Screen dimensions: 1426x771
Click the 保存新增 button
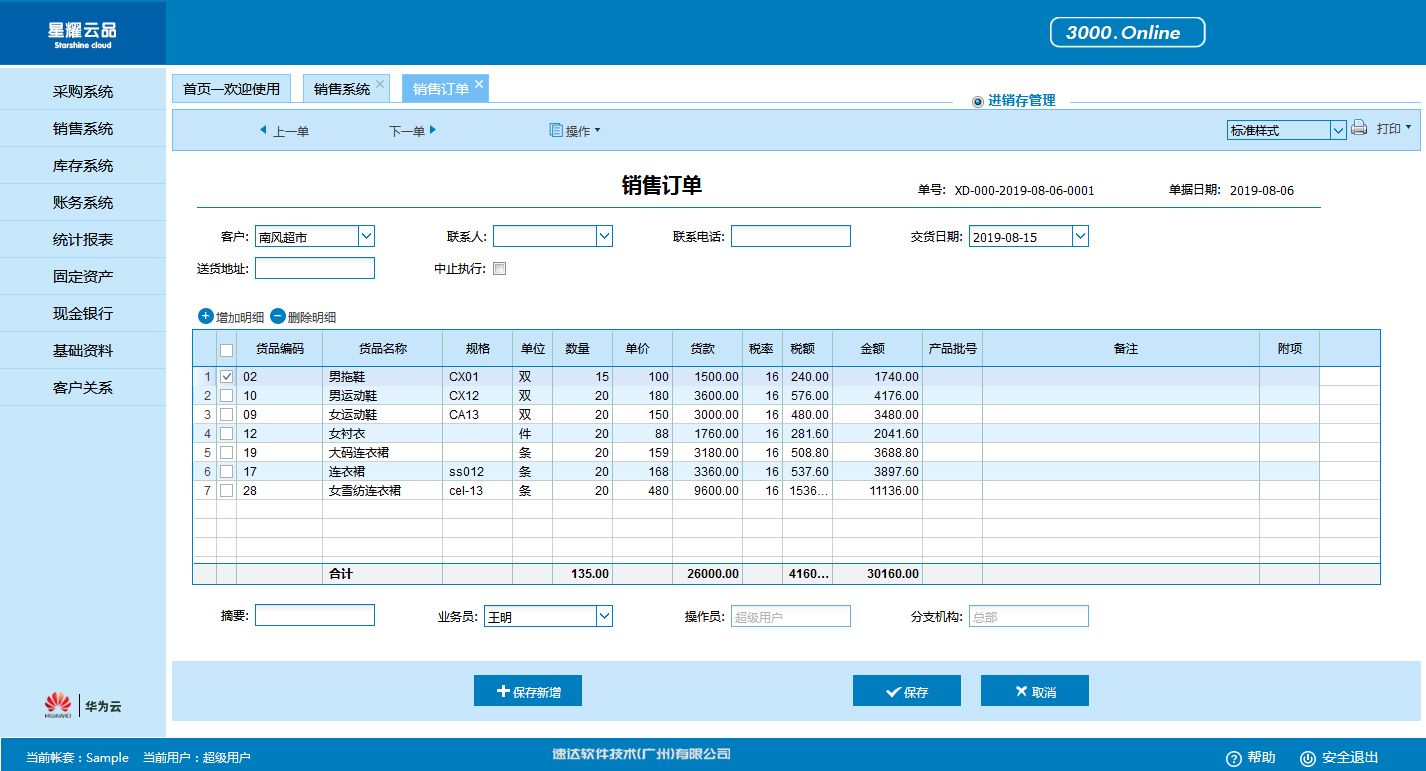pos(527,691)
